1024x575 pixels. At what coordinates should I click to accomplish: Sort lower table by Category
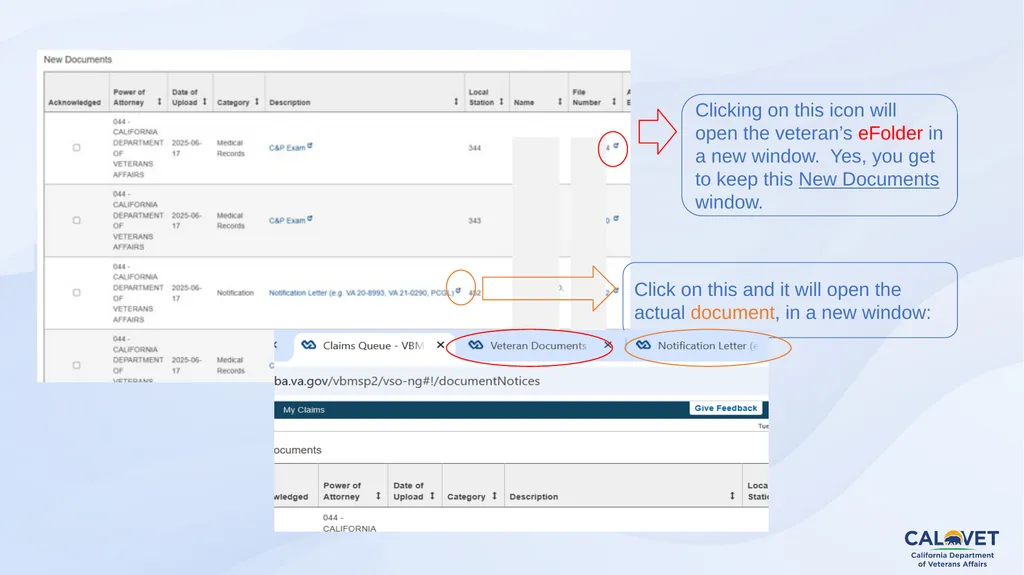coord(494,496)
